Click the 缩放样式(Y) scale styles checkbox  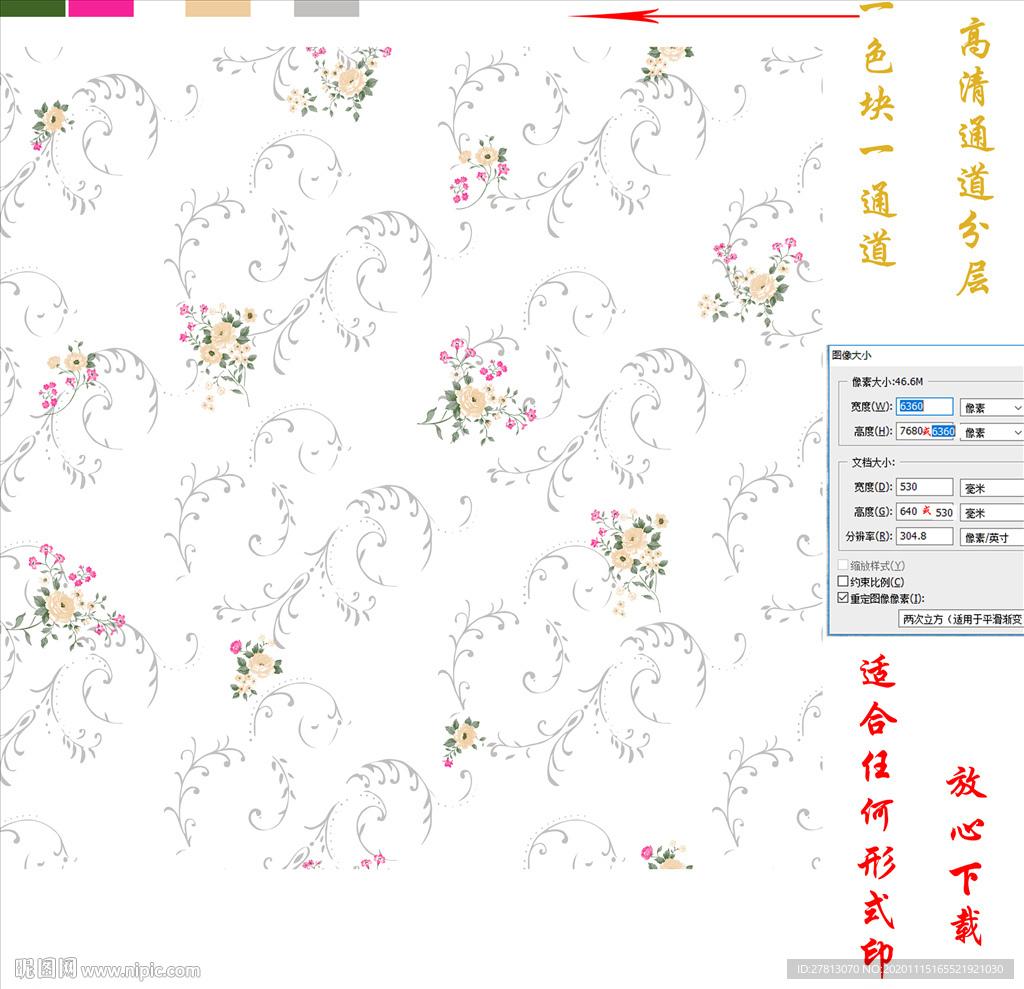(843, 565)
